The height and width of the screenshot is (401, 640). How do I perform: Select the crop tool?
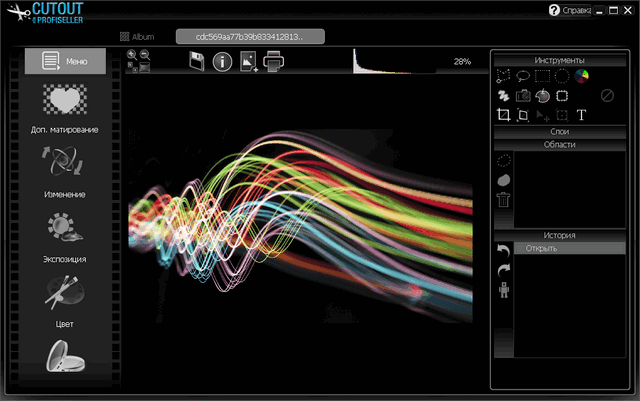pos(504,115)
